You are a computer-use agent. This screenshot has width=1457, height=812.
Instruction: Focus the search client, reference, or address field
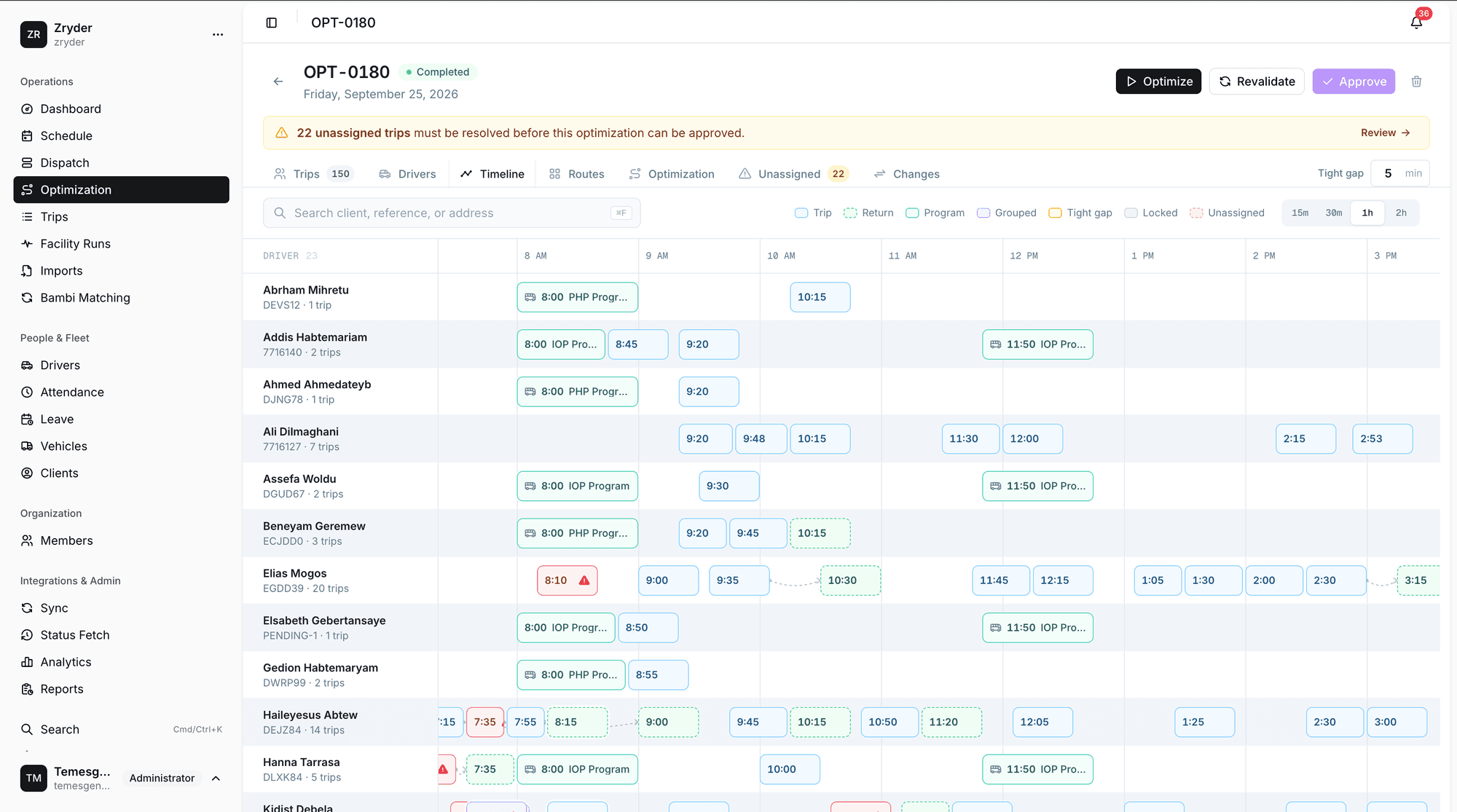(x=452, y=213)
